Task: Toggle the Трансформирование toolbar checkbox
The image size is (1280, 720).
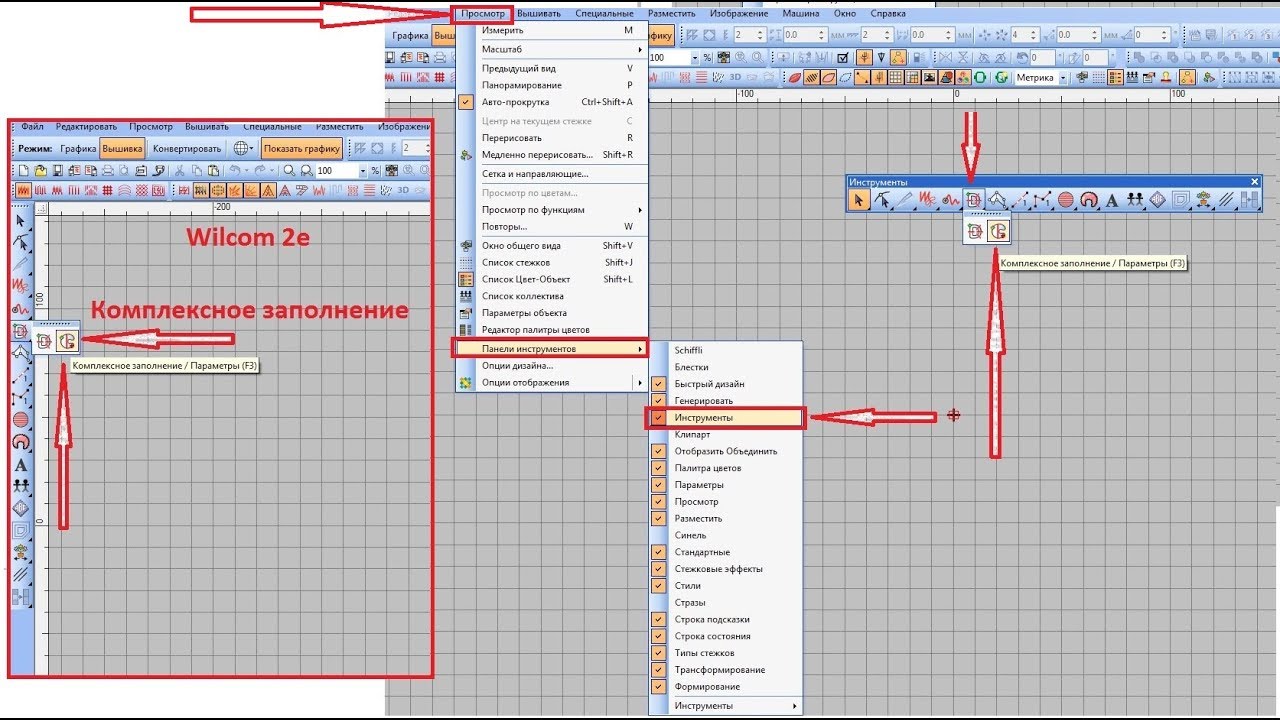Action: [x=658, y=670]
